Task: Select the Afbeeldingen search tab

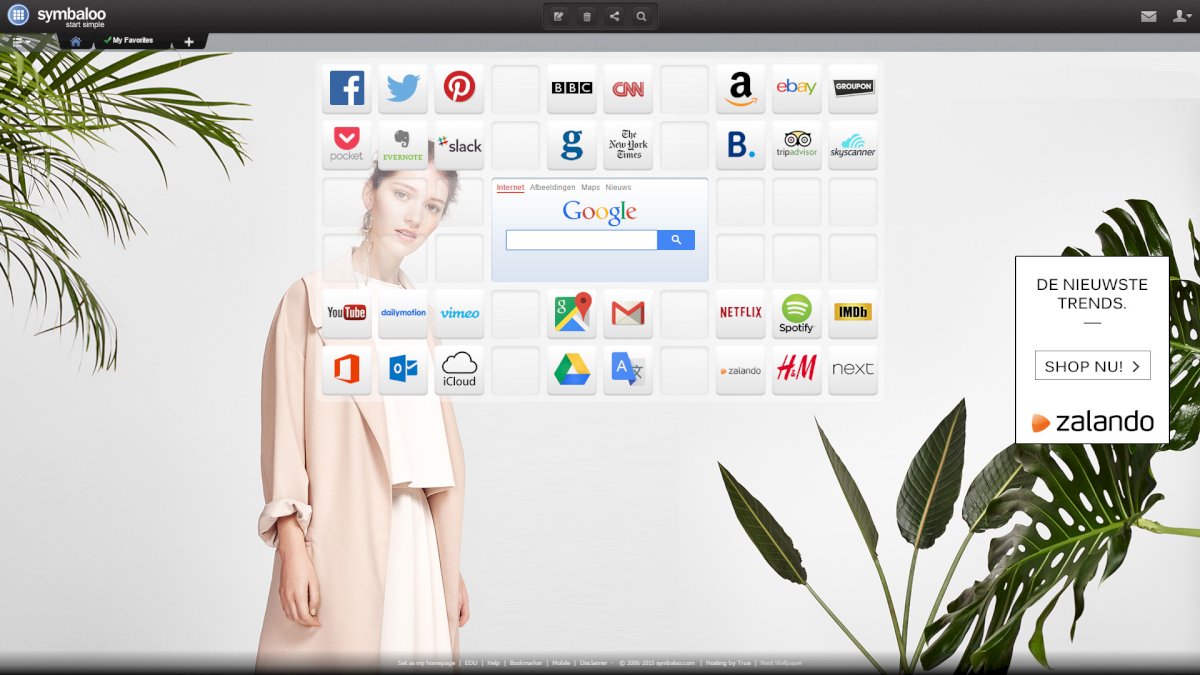Action: pos(553,188)
